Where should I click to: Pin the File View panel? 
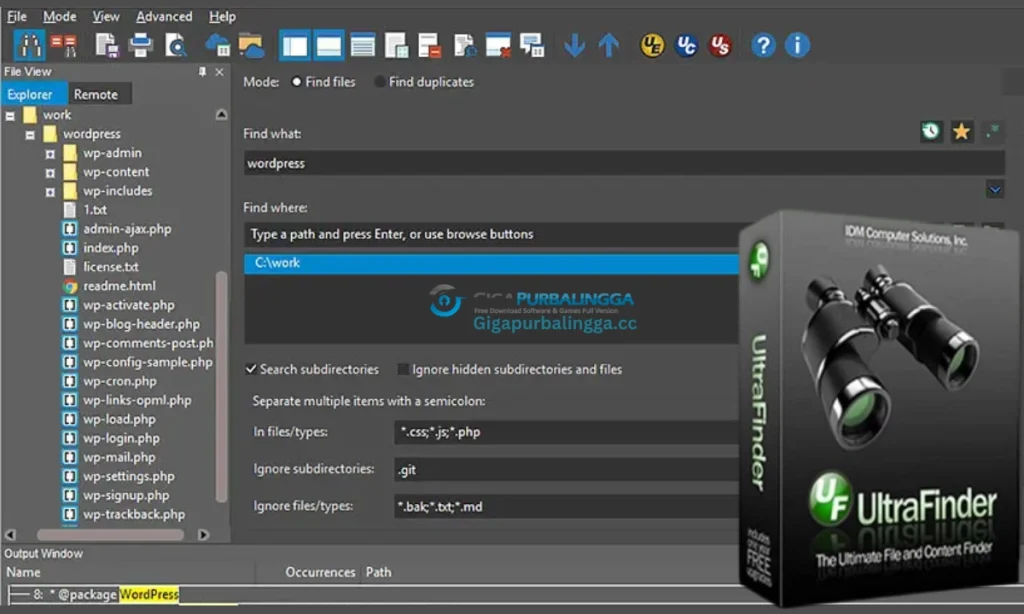[x=202, y=72]
